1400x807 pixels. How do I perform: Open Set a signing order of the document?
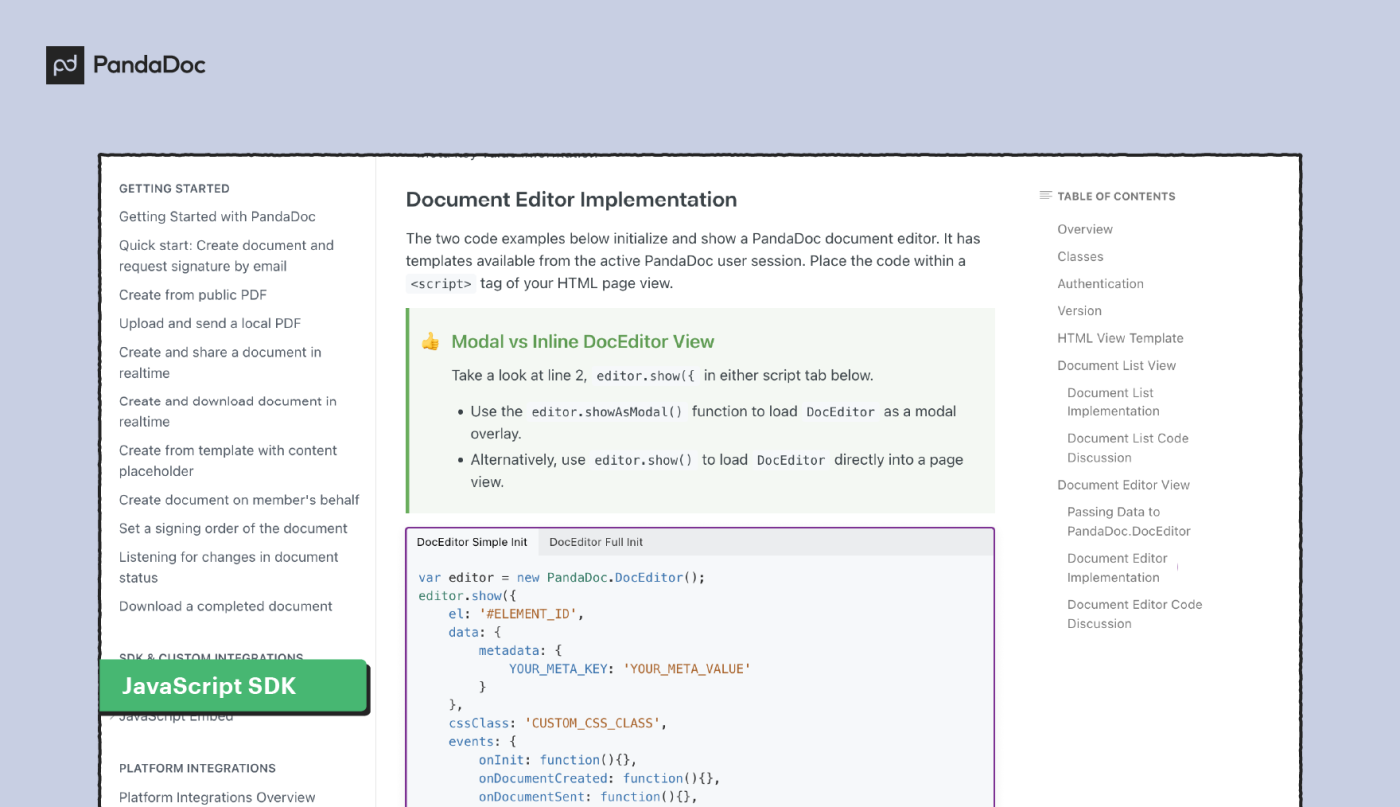233,529
